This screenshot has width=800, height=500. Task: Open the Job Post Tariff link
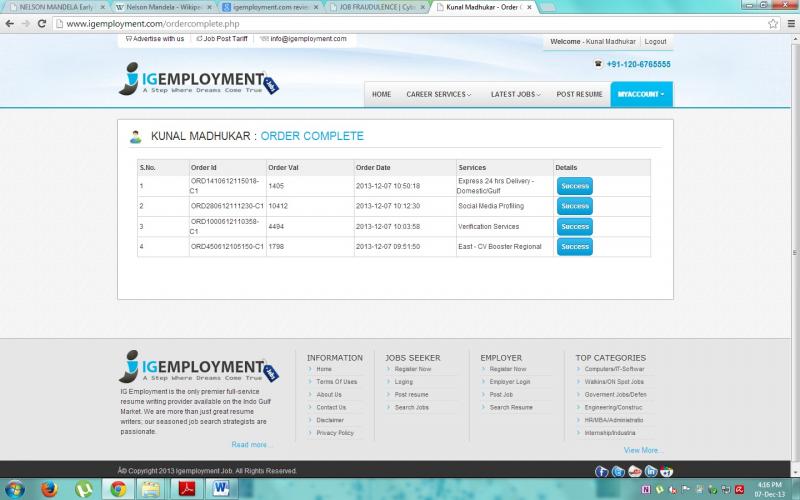point(222,39)
